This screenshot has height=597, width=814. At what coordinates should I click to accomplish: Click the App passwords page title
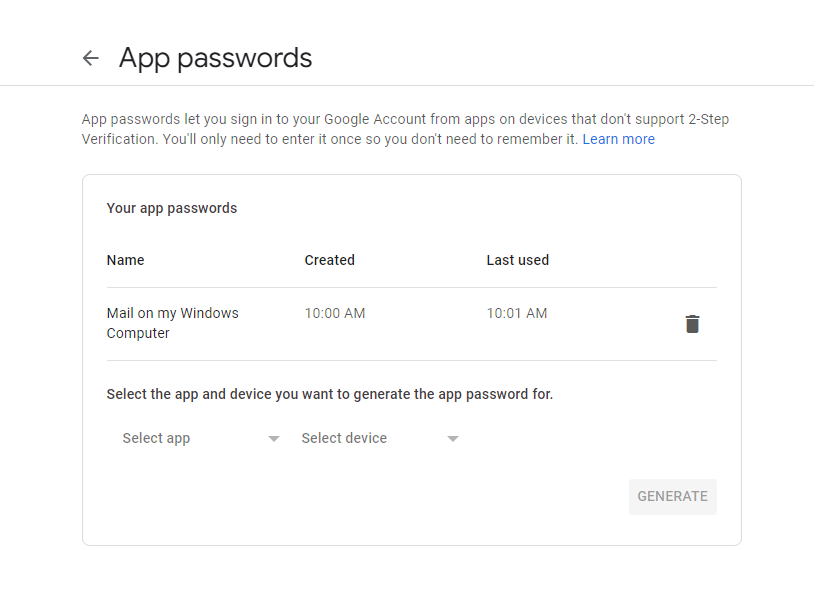(x=215, y=58)
